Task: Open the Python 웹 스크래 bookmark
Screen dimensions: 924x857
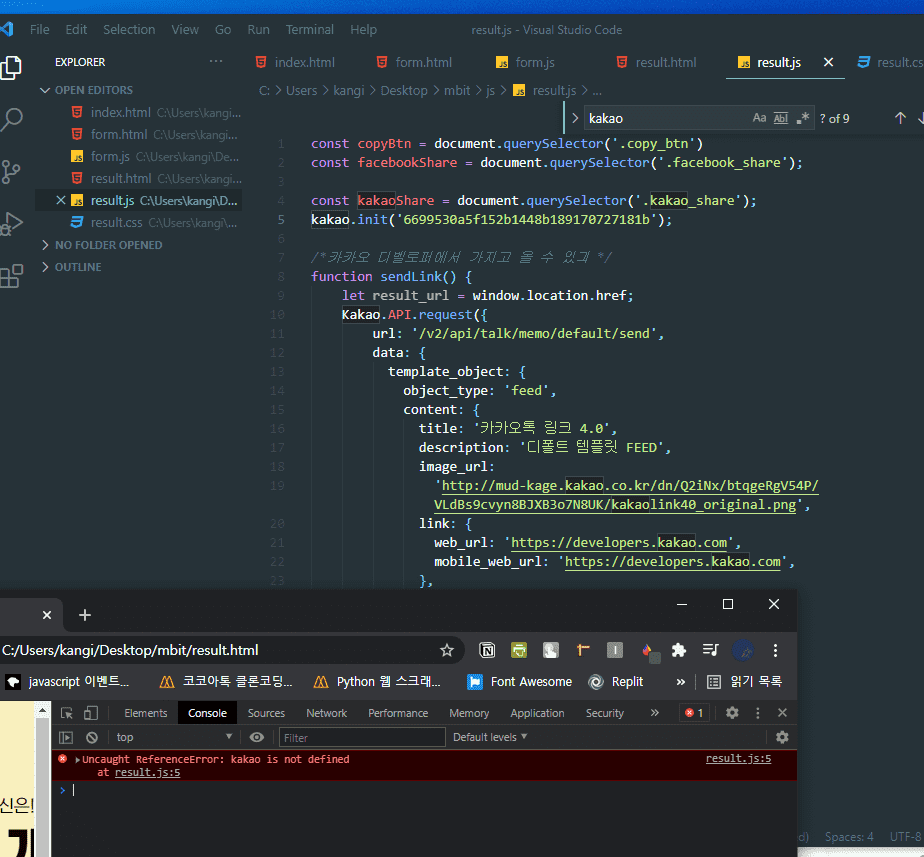Action: tap(377, 682)
